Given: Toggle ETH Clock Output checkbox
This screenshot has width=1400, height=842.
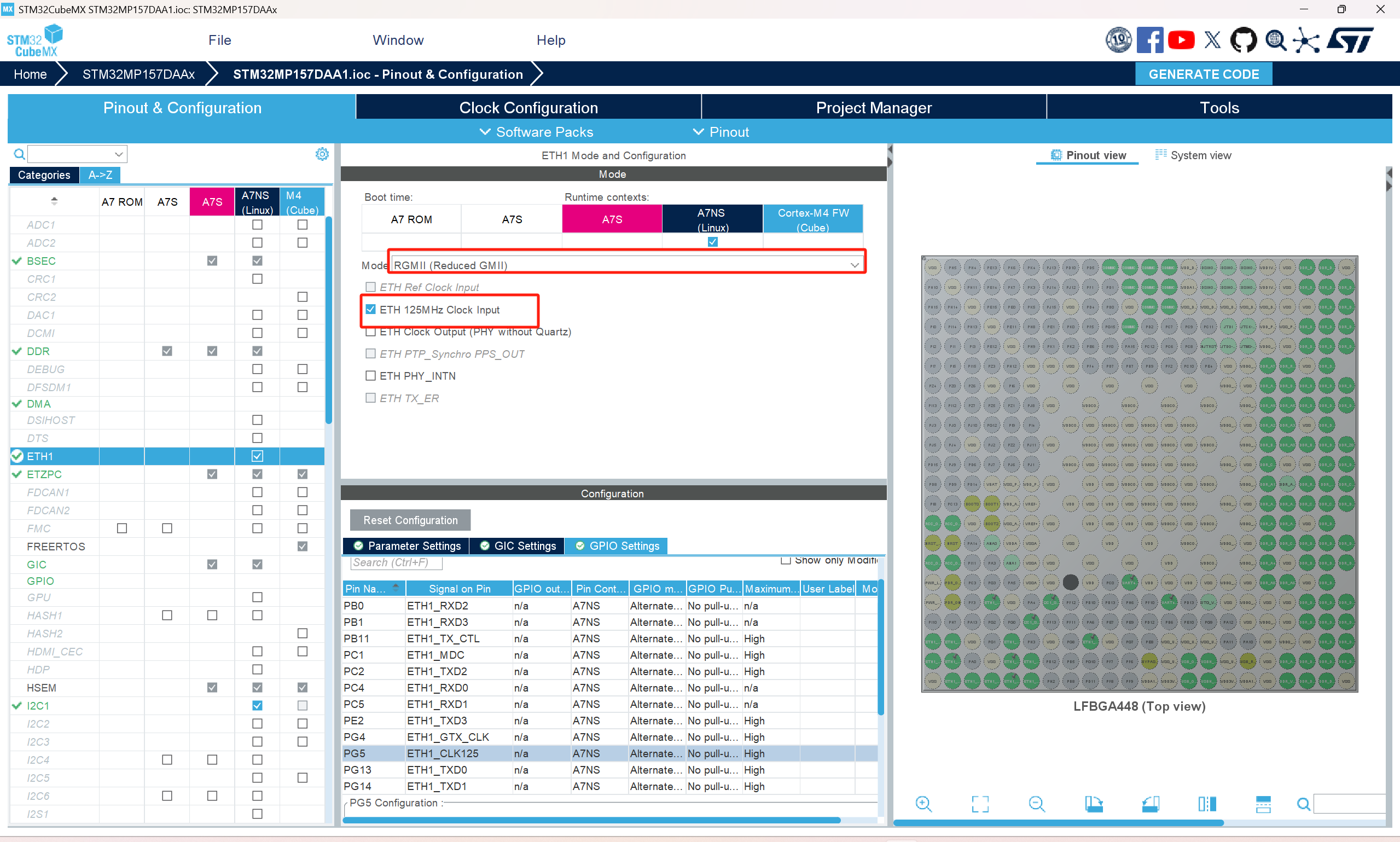Looking at the screenshot, I should coord(370,332).
